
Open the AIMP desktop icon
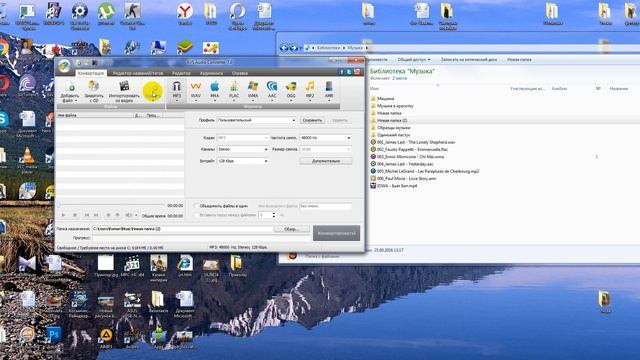click(106, 338)
